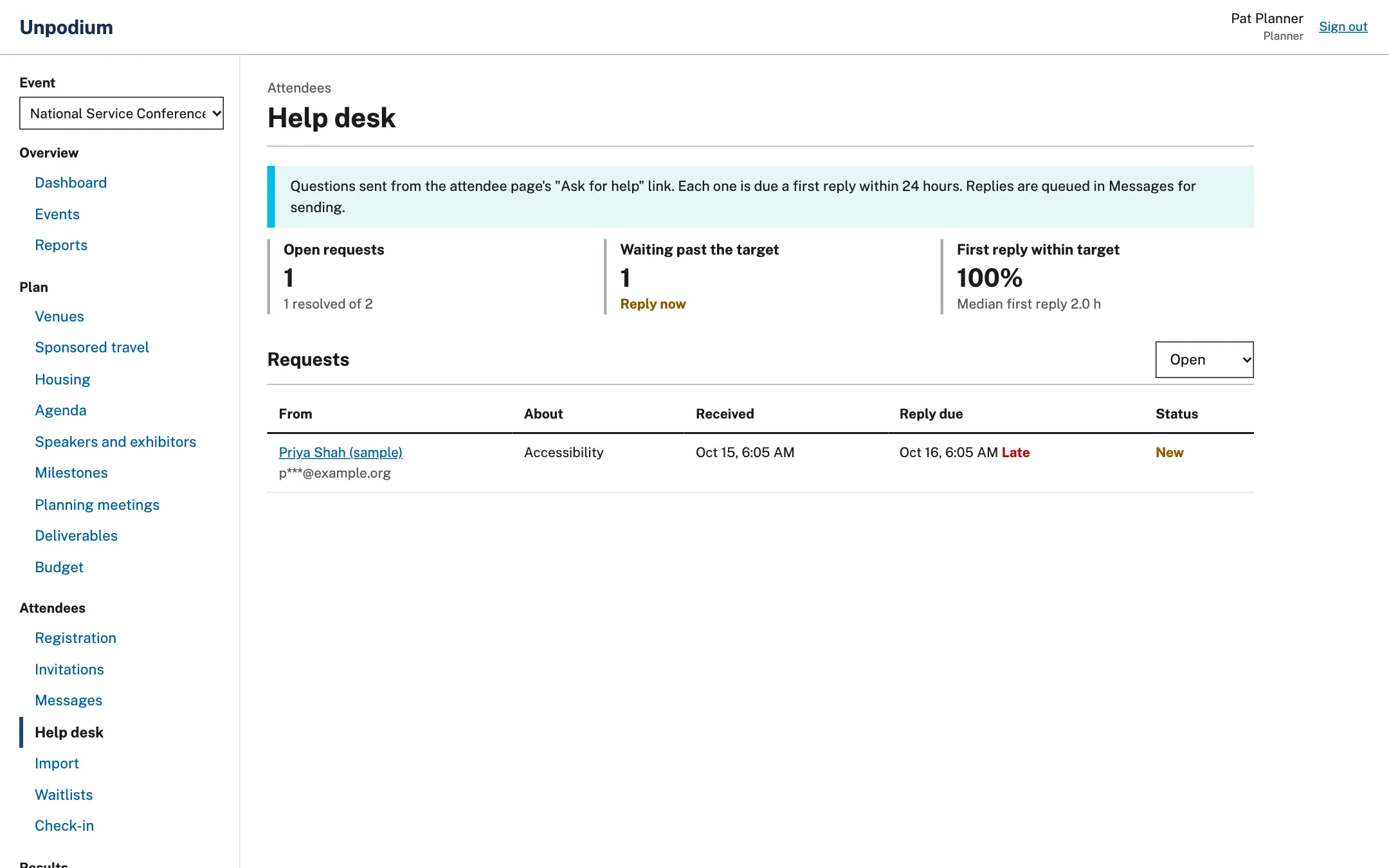The image size is (1389, 868).
Task: Click the New status text
Action: [x=1169, y=452]
